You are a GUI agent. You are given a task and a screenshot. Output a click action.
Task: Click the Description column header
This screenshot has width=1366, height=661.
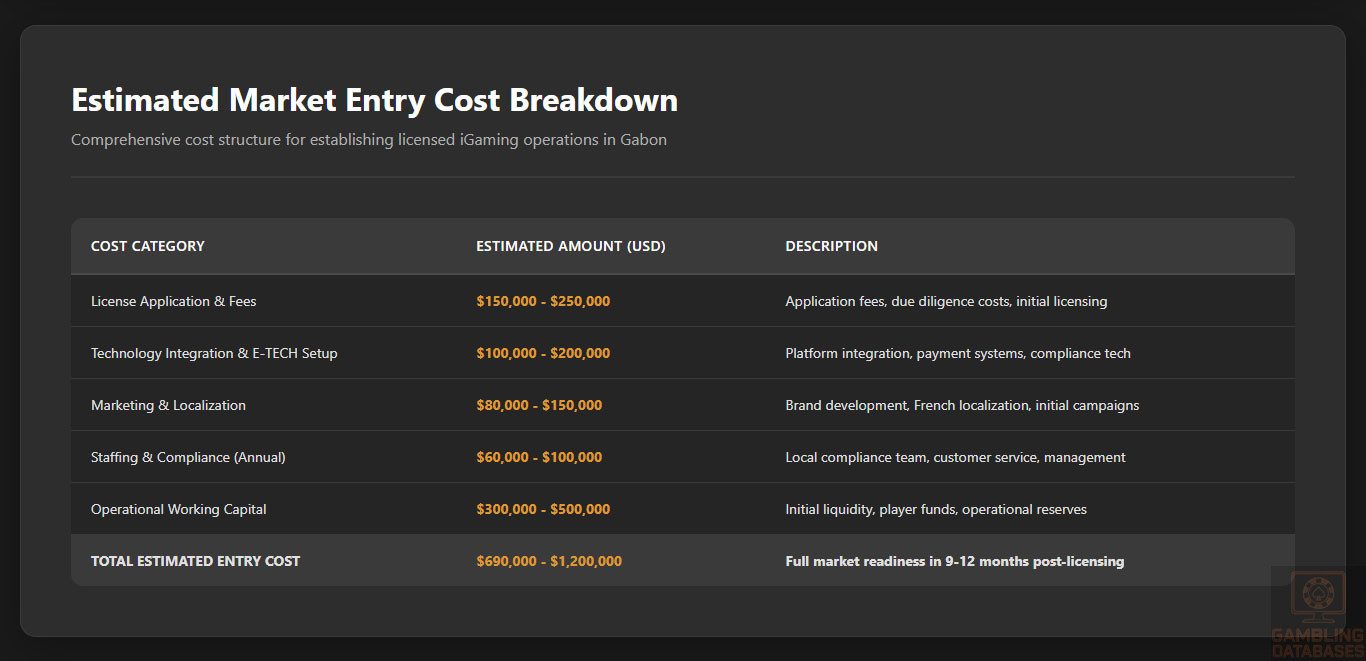pyautogui.click(x=831, y=246)
